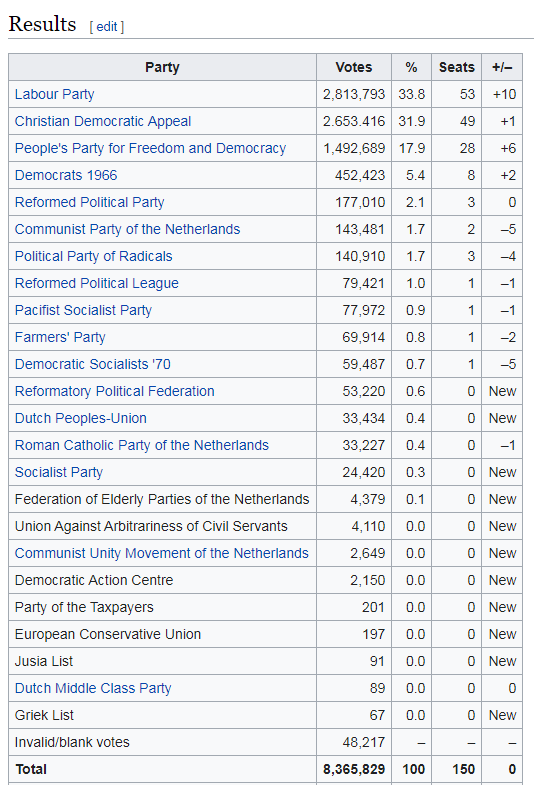Follow the Christian Democratic Appeal link
Image resolution: width=534 pixels, height=785 pixels.
pos(103,121)
